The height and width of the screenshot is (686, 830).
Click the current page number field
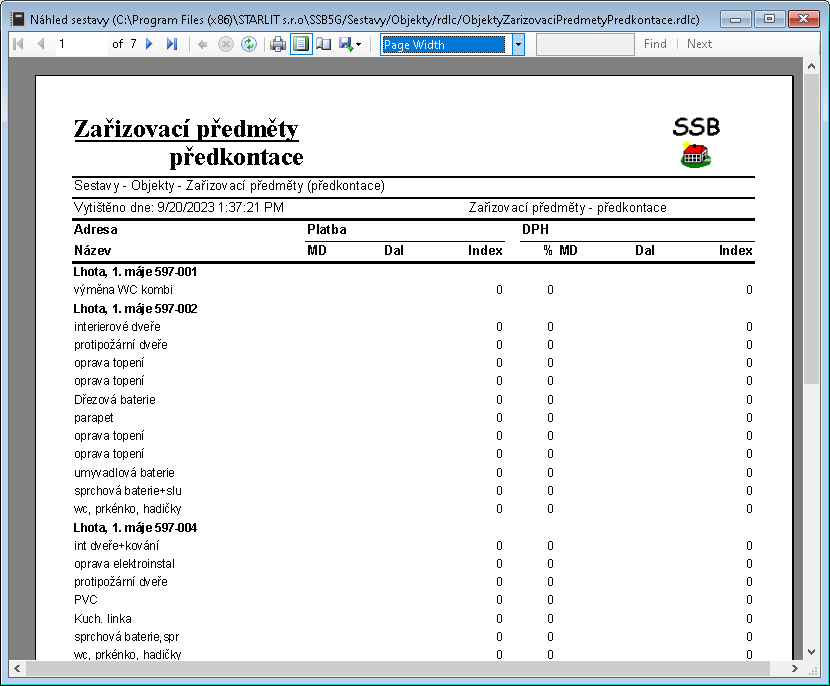click(80, 44)
